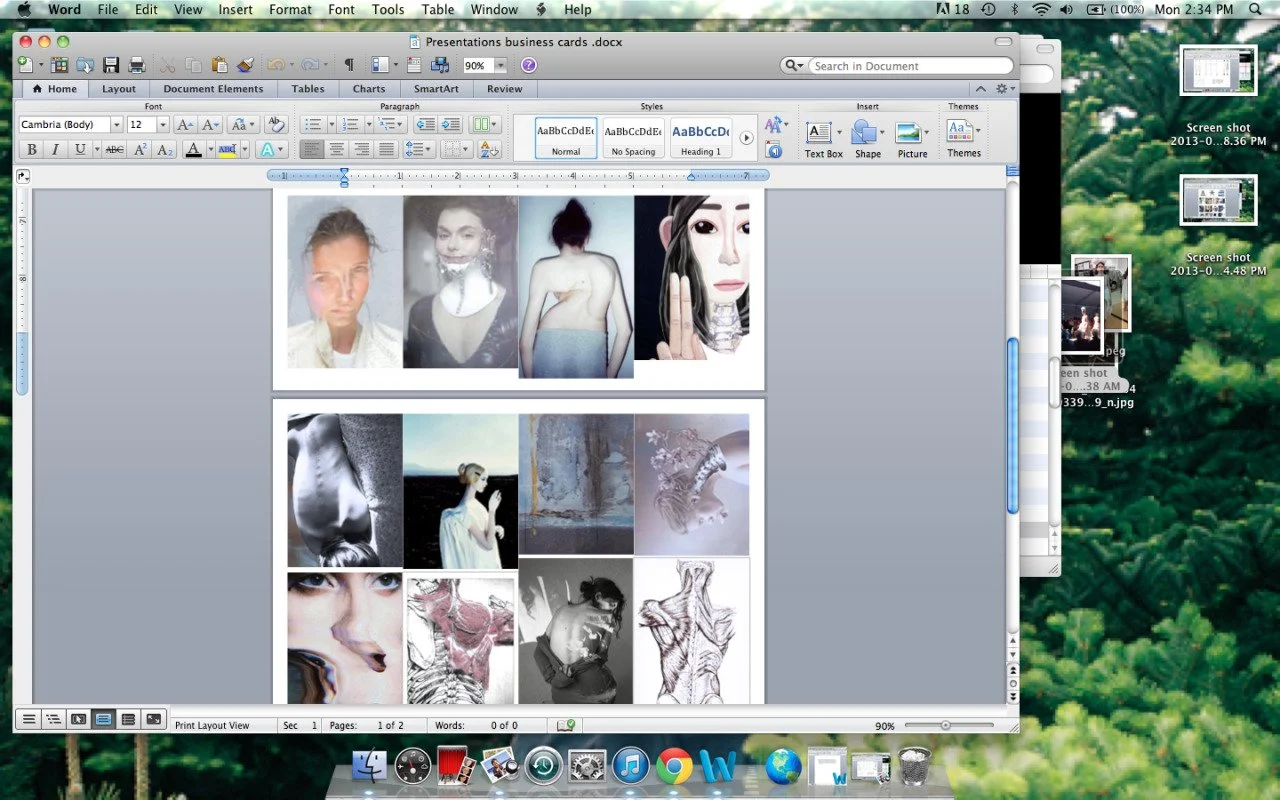
Task: Toggle bold formatting
Action: tap(31, 149)
